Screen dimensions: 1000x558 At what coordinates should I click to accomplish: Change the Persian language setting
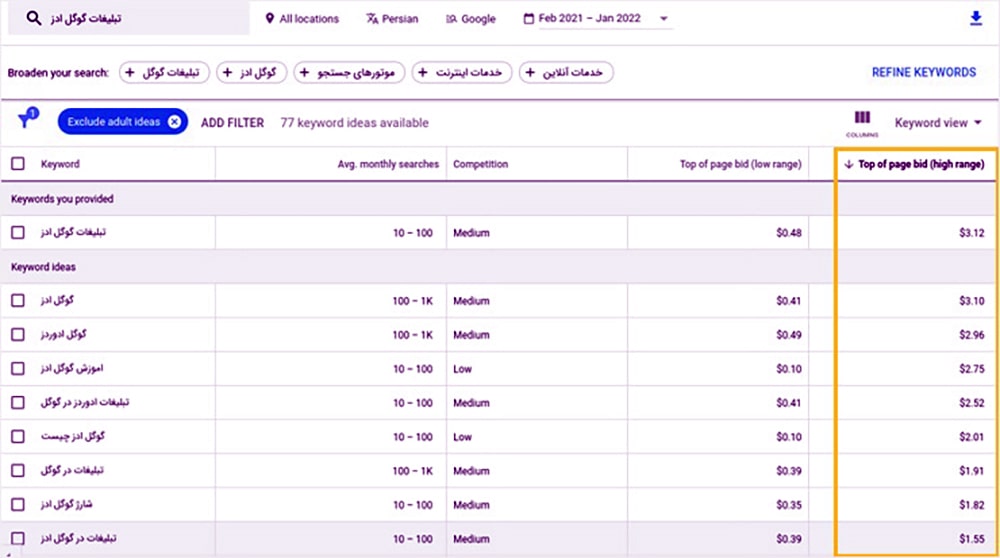click(392, 18)
